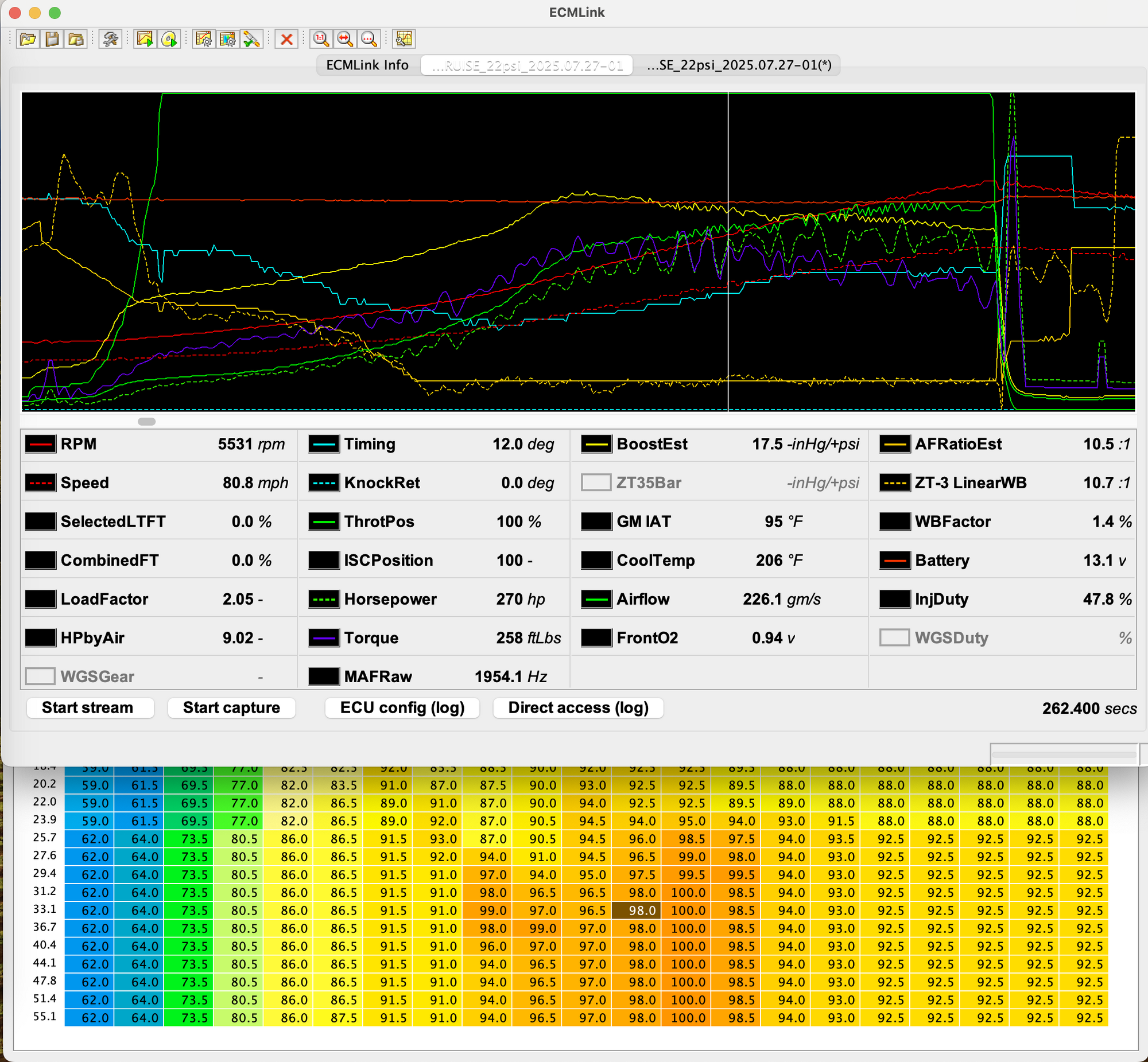Click the graph with green play arrow icon
The image size is (1148, 1062).
145,39
